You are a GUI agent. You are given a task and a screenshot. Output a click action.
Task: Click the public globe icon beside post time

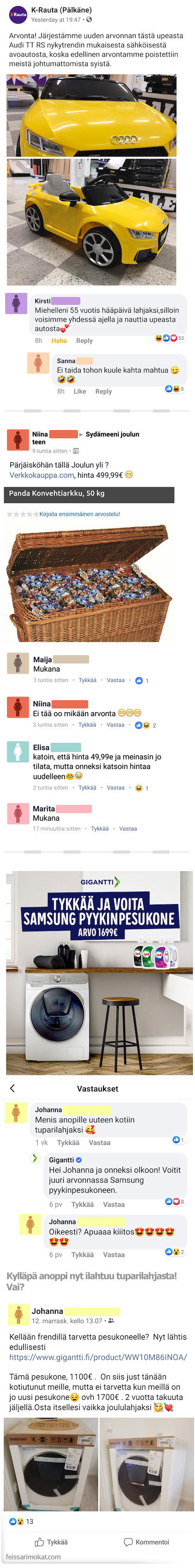tap(90, 19)
